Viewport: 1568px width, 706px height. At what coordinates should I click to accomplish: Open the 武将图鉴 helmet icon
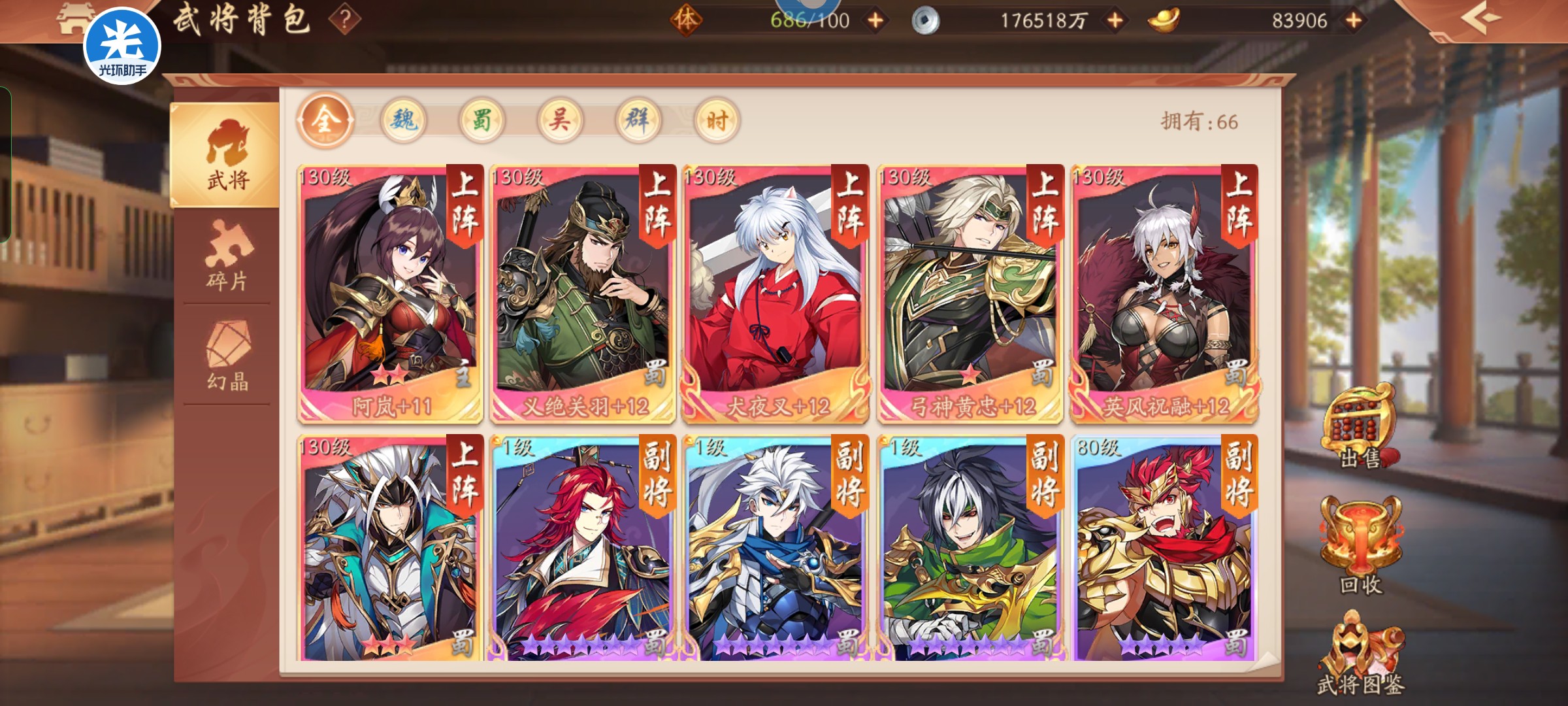coord(1360,654)
